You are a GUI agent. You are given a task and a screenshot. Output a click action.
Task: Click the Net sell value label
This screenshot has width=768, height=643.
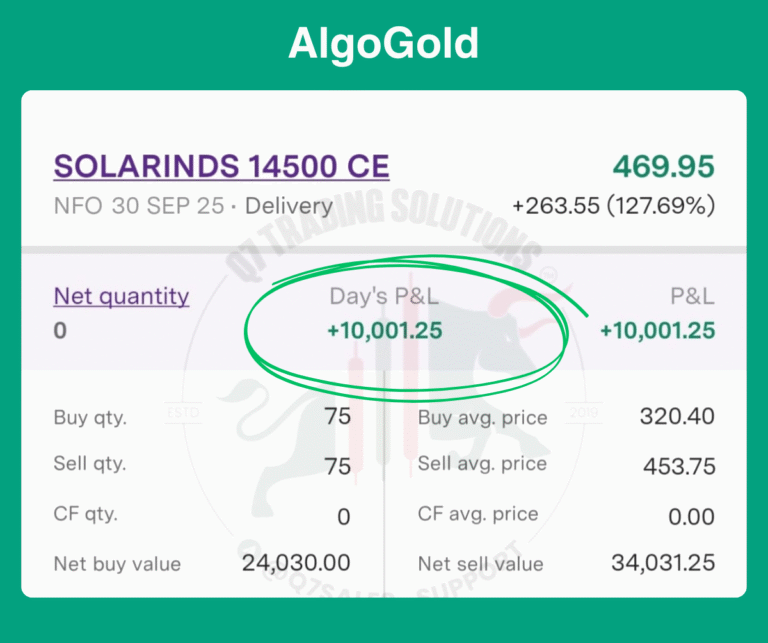481,564
